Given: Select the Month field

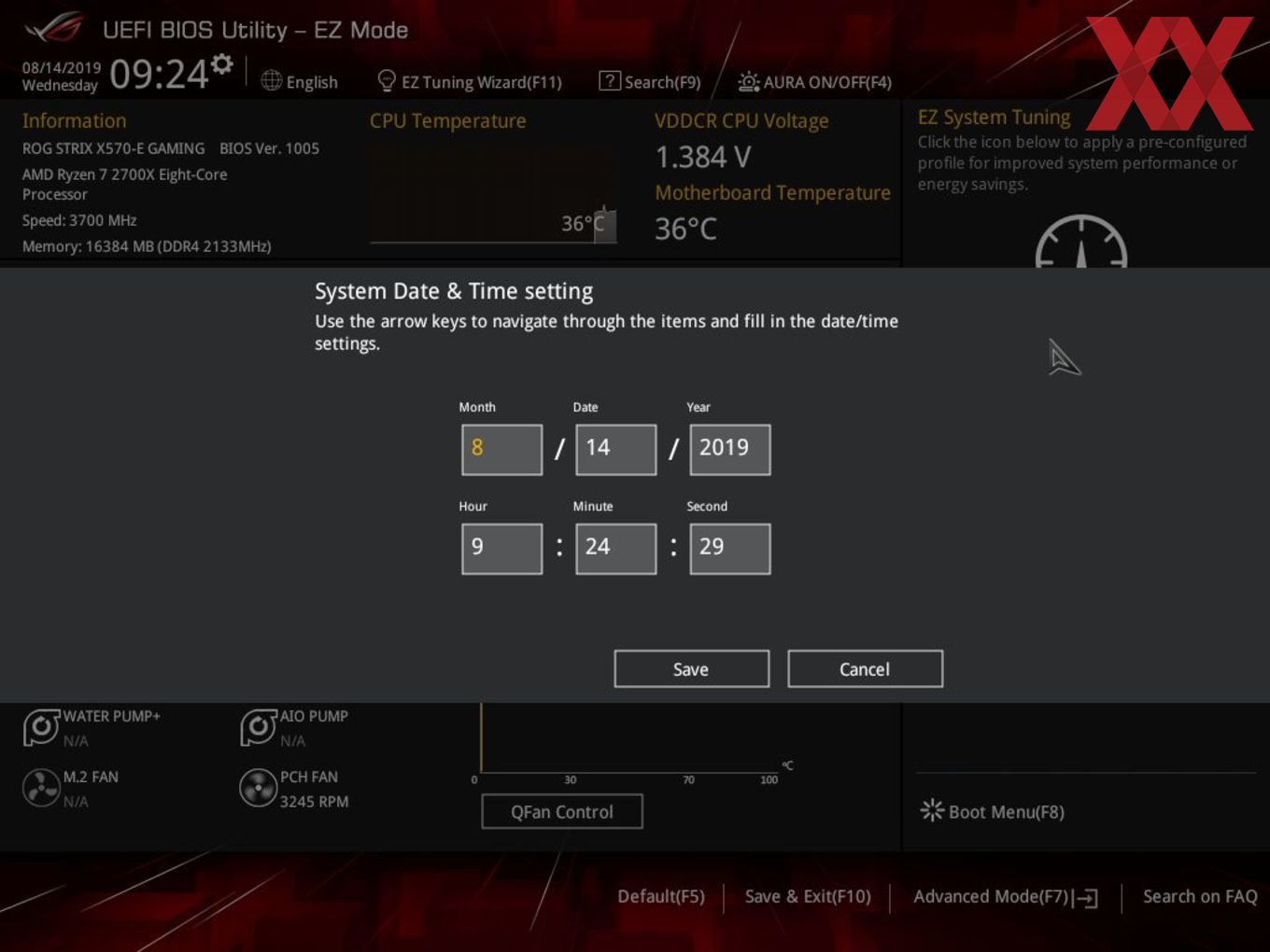Looking at the screenshot, I should [x=502, y=450].
